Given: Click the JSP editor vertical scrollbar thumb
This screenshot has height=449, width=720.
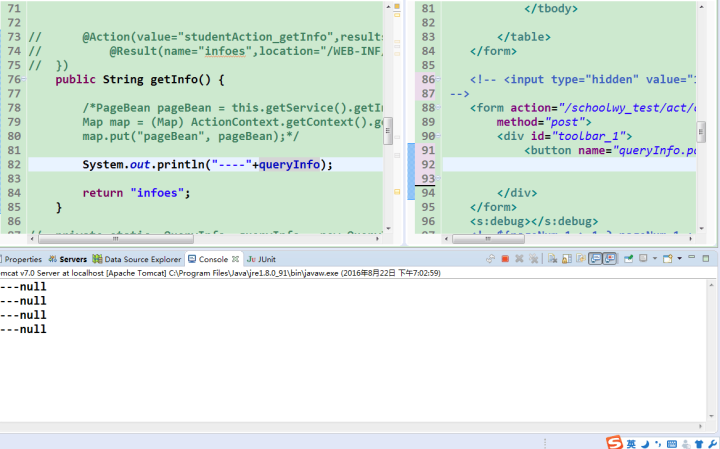Looking at the screenshot, I should (701, 132).
